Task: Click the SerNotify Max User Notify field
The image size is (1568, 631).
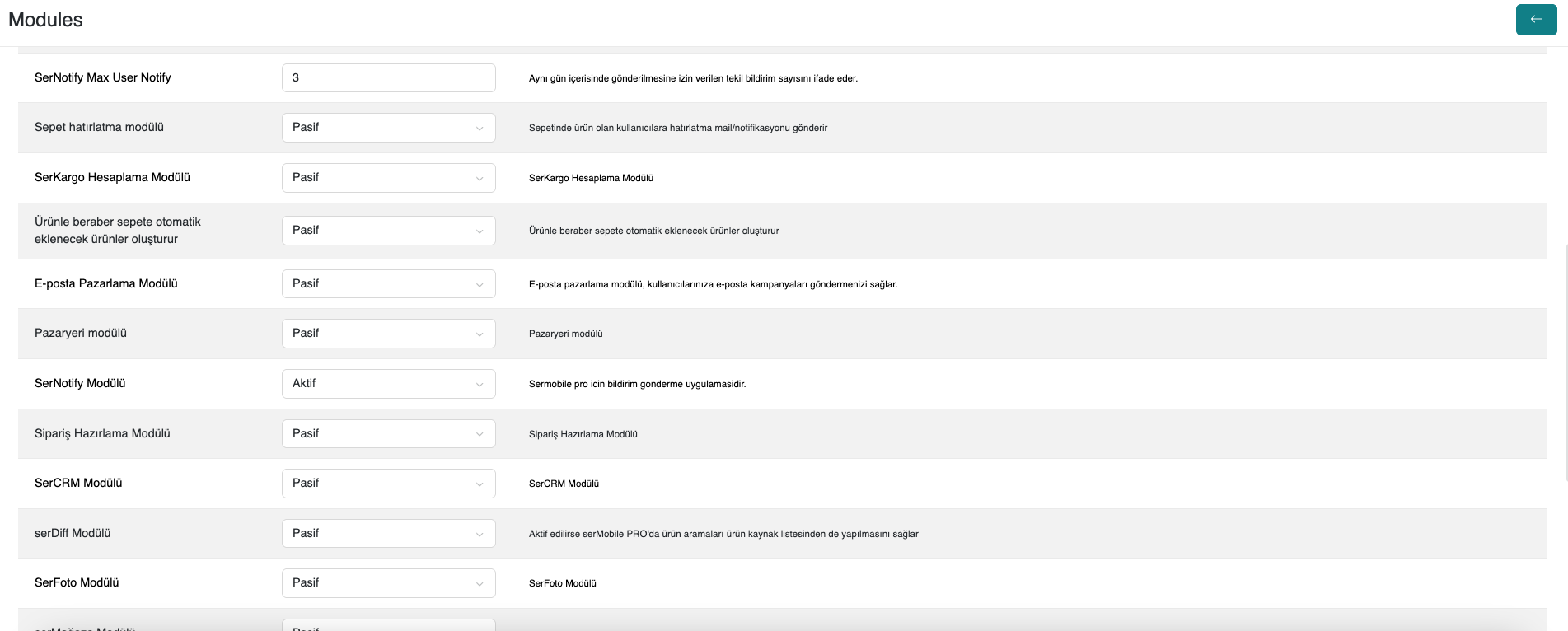Action: (388, 78)
